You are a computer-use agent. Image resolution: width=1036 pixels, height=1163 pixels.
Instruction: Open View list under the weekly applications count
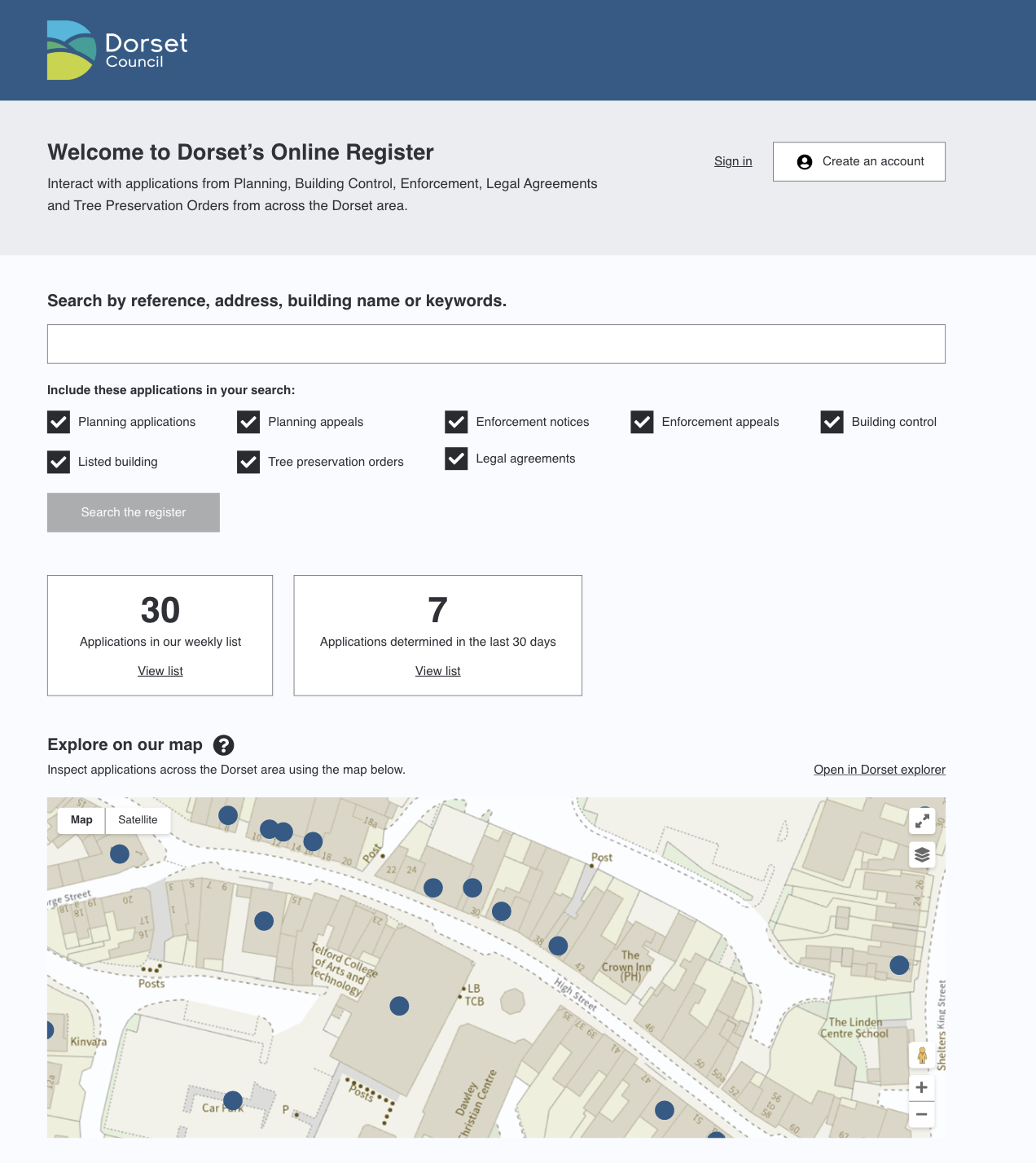click(160, 670)
